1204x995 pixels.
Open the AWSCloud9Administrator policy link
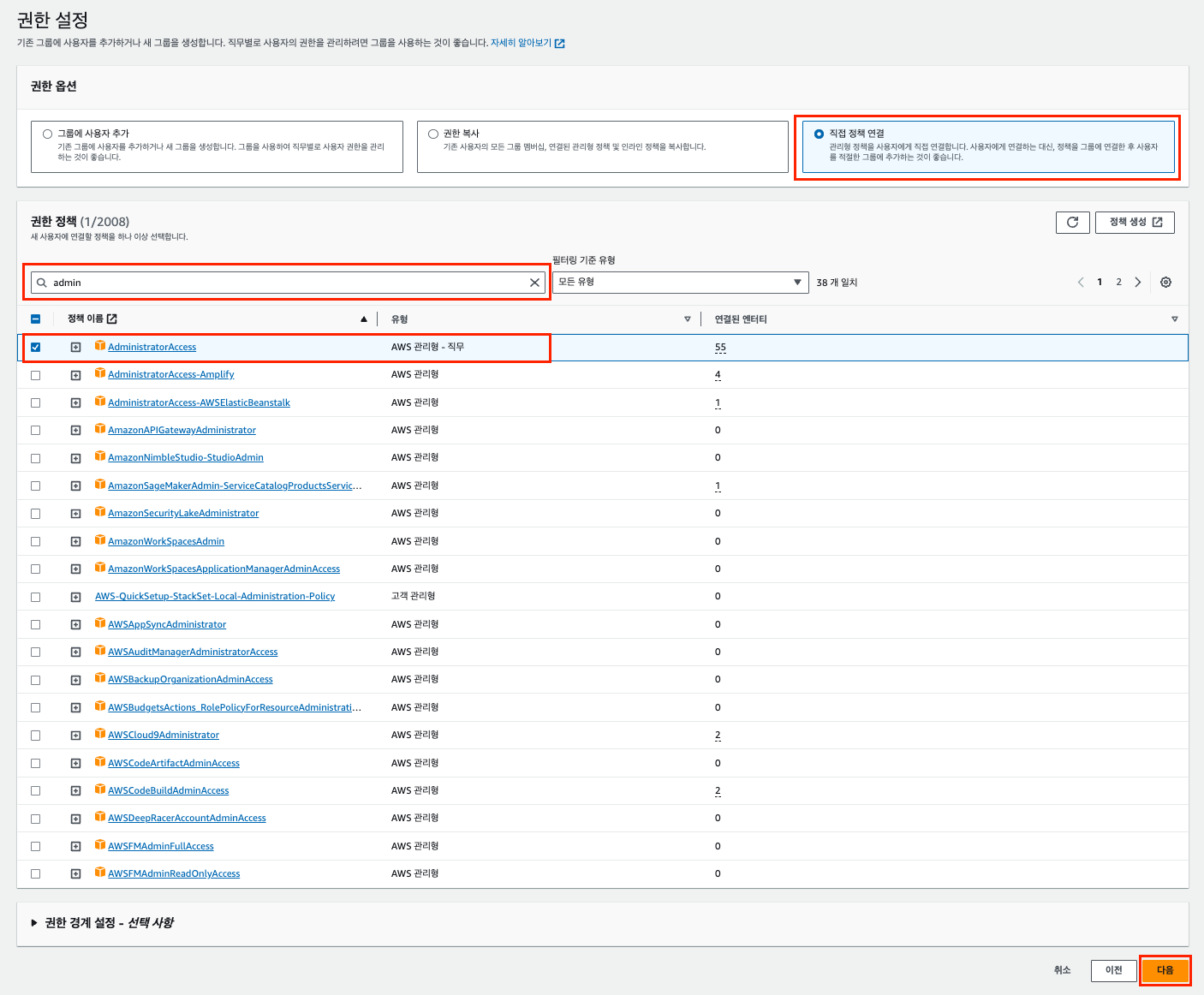[x=164, y=736]
